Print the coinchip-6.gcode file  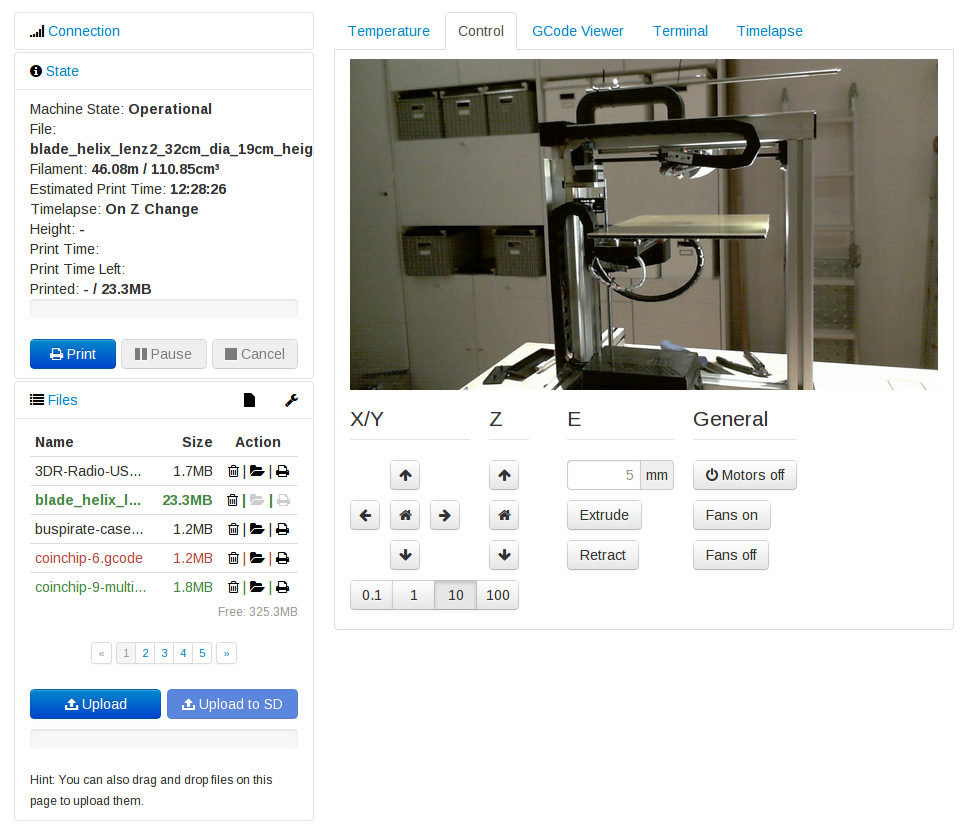283,558
